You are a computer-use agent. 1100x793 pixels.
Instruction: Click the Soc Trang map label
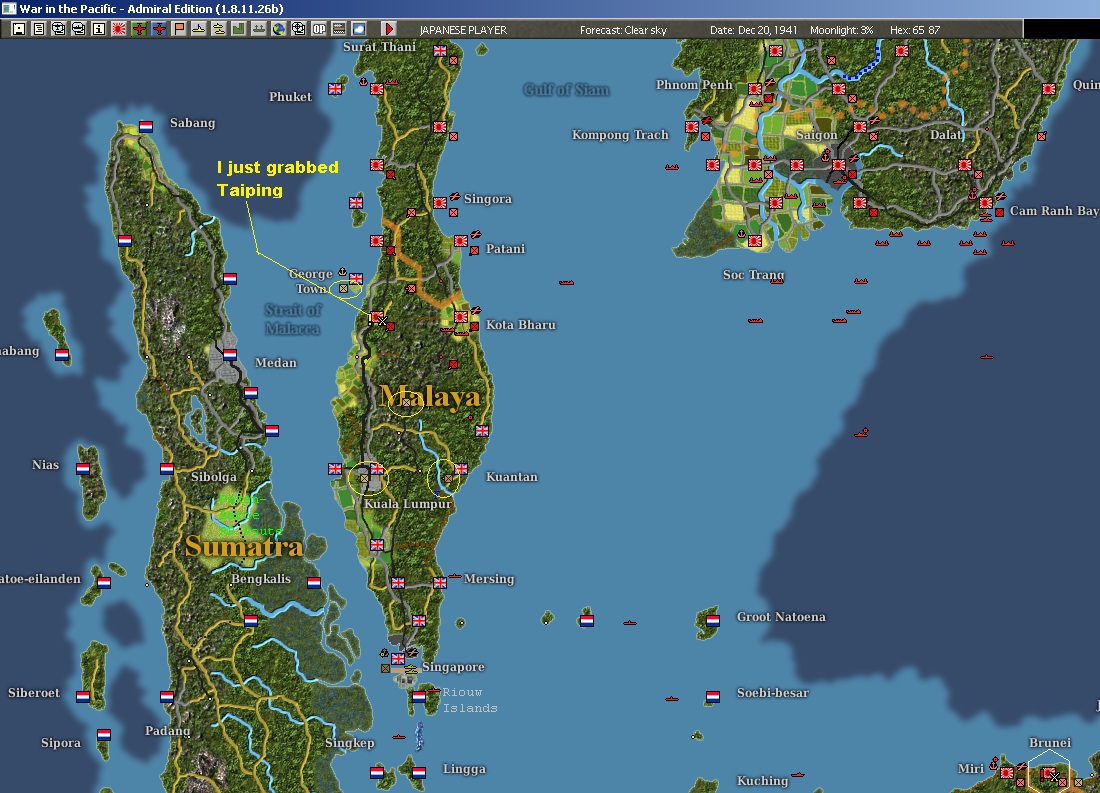(x=753, y=275)
